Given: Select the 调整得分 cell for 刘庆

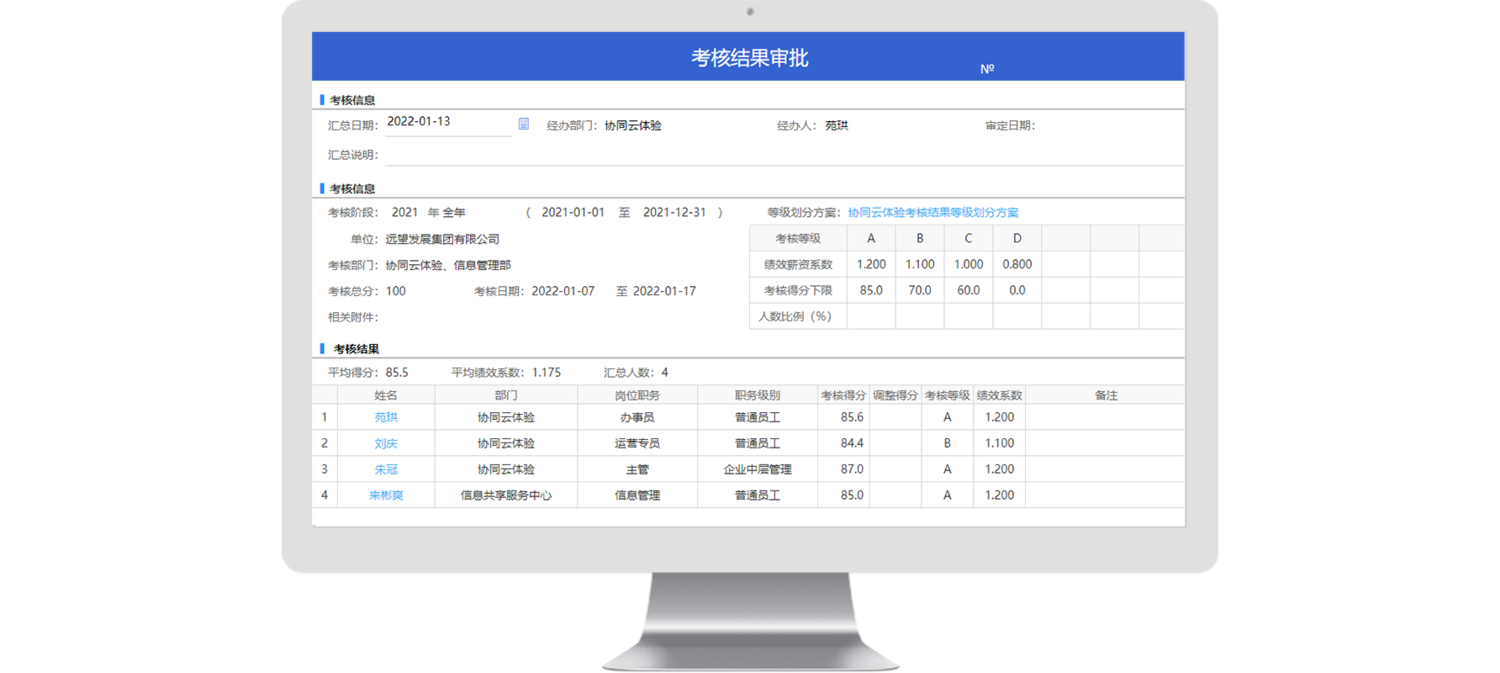Looking at the screenshot, I should [x=895, y=444].
